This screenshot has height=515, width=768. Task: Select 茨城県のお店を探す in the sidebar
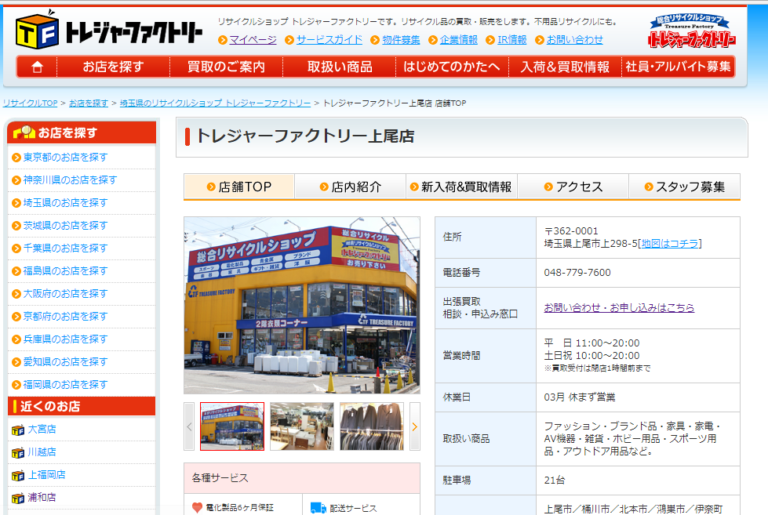[x=65, y=226]
